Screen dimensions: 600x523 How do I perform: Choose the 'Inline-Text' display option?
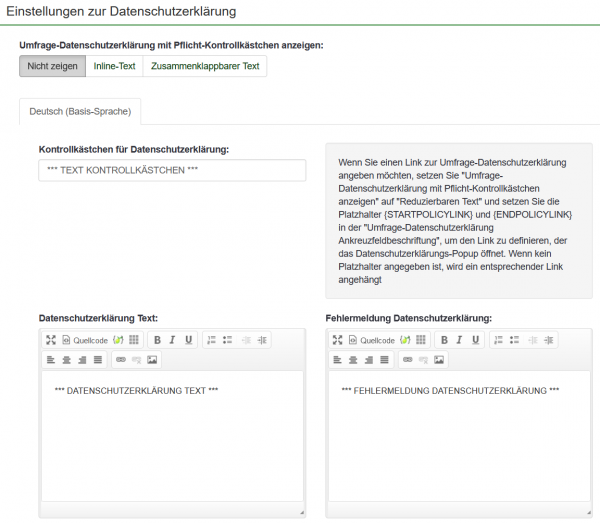(x=114, y=66)
